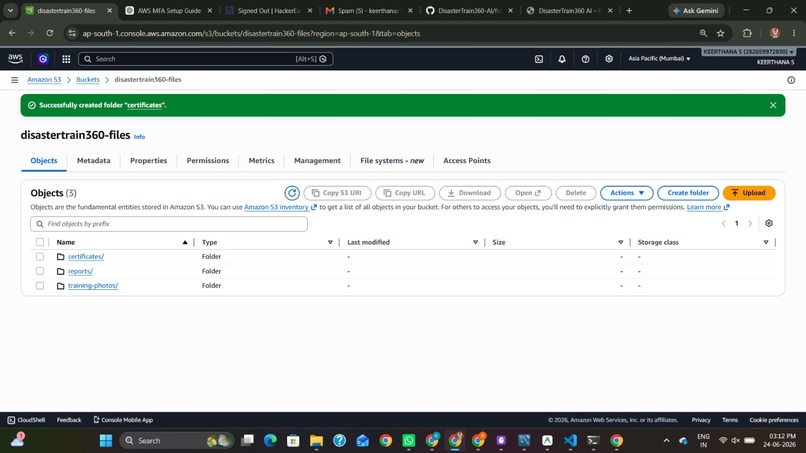Open the Amazon Q assistant icon
Screen dimensions: 806x453
(43, 59)
